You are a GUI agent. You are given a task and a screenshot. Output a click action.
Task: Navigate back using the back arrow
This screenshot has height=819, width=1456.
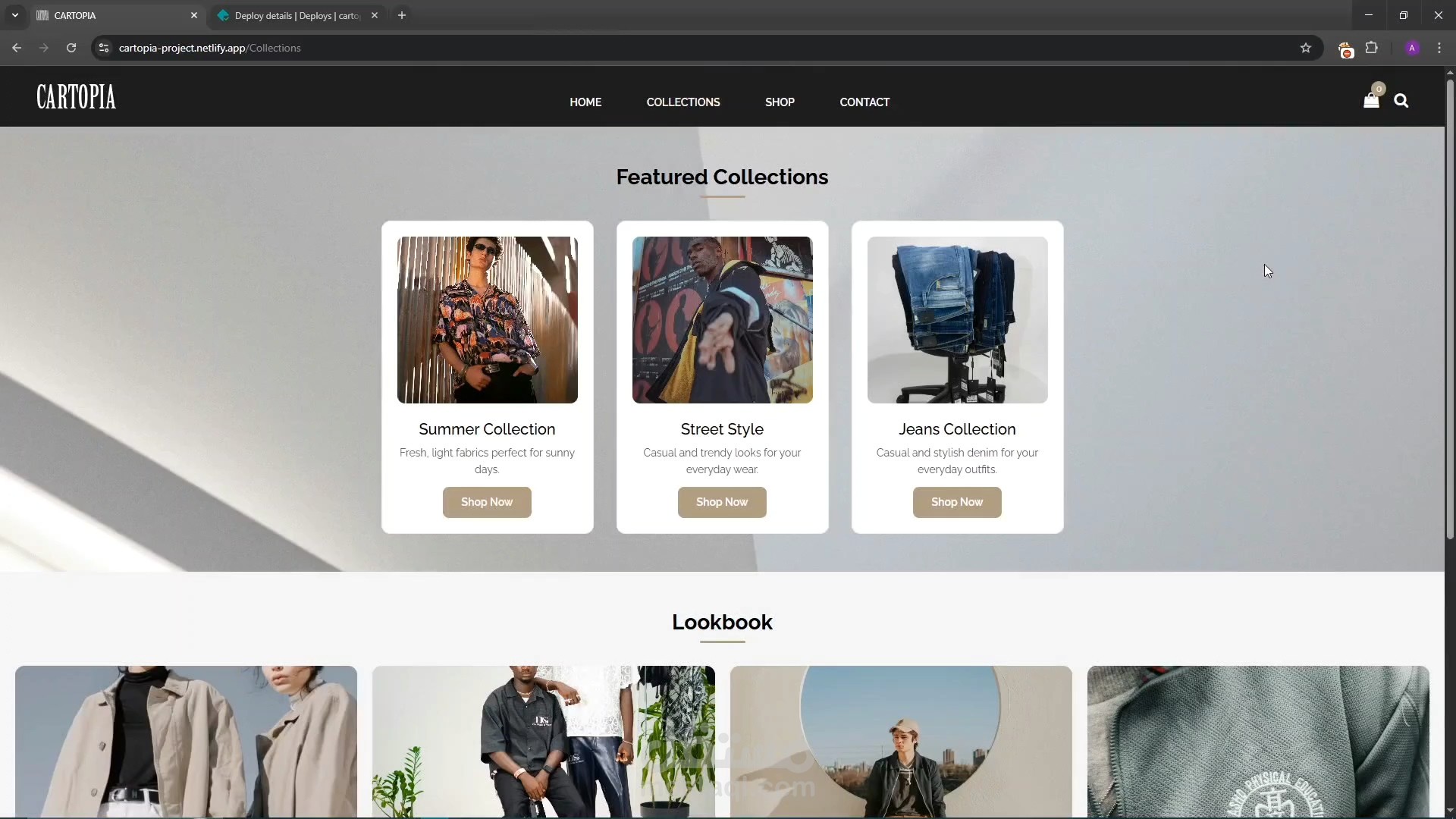tap(17, 48)
